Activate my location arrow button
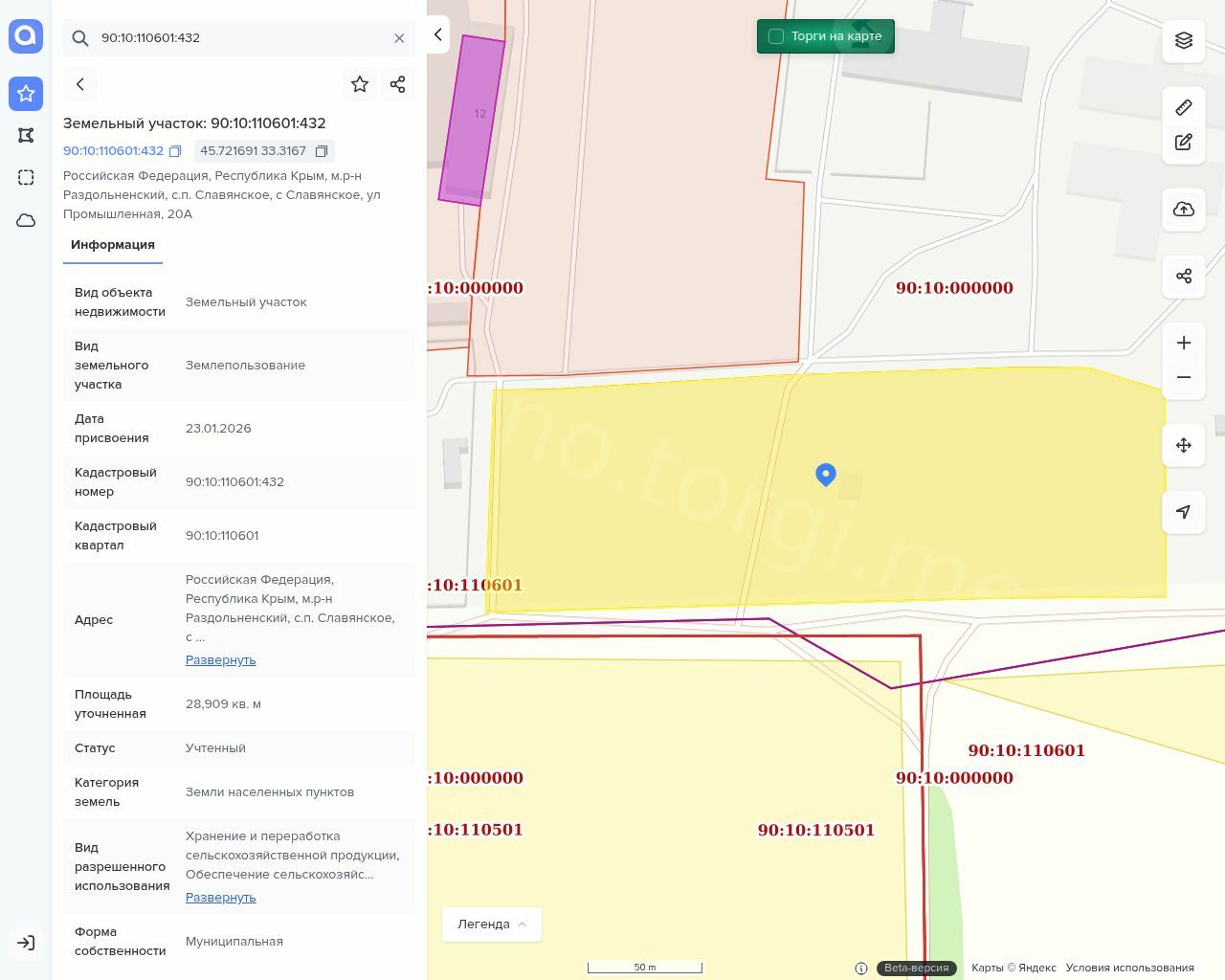The height and width of the screenshot is (980, 1225). tap(1184, 512)
